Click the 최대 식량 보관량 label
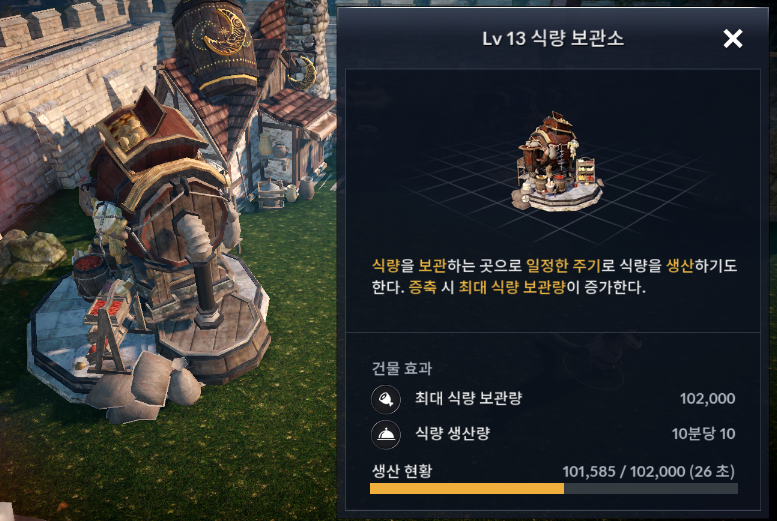 (x=468, y=399)
